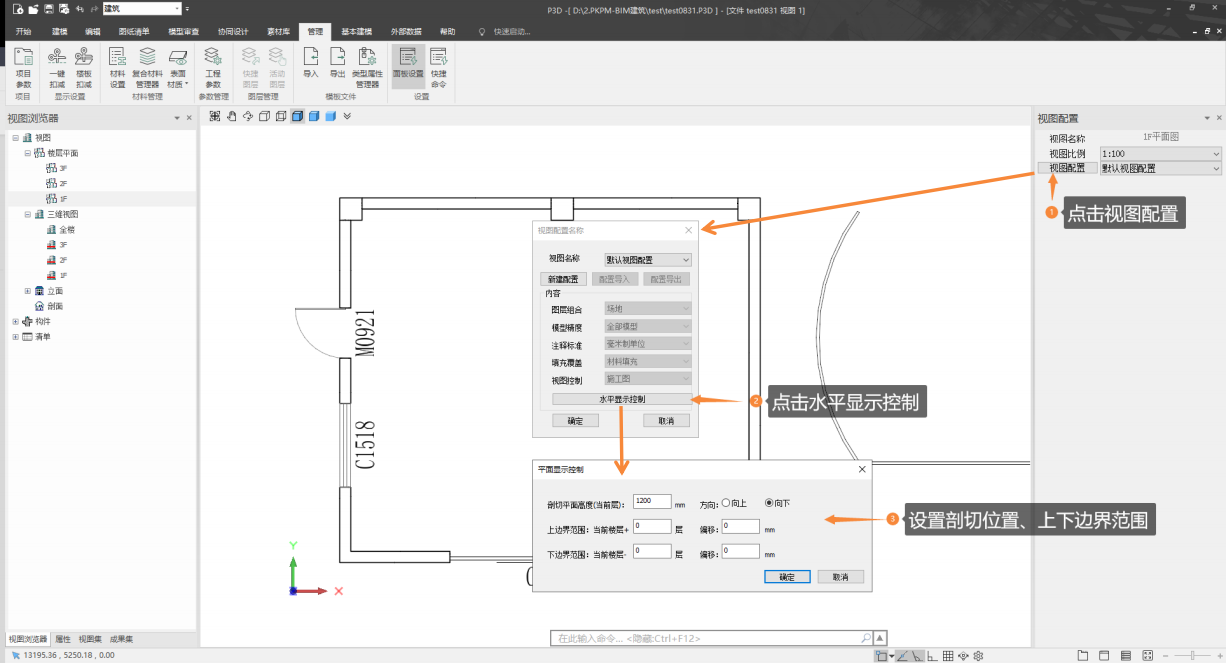This screenshot has height=663, width=1226.
Task: Expand the 立面 tree node
Action: 28,291
